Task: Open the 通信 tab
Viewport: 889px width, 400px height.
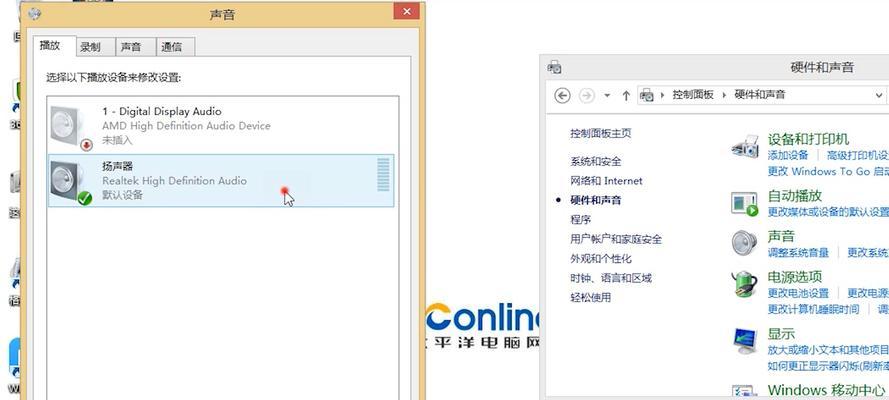Action: click(x=175, y=47)
